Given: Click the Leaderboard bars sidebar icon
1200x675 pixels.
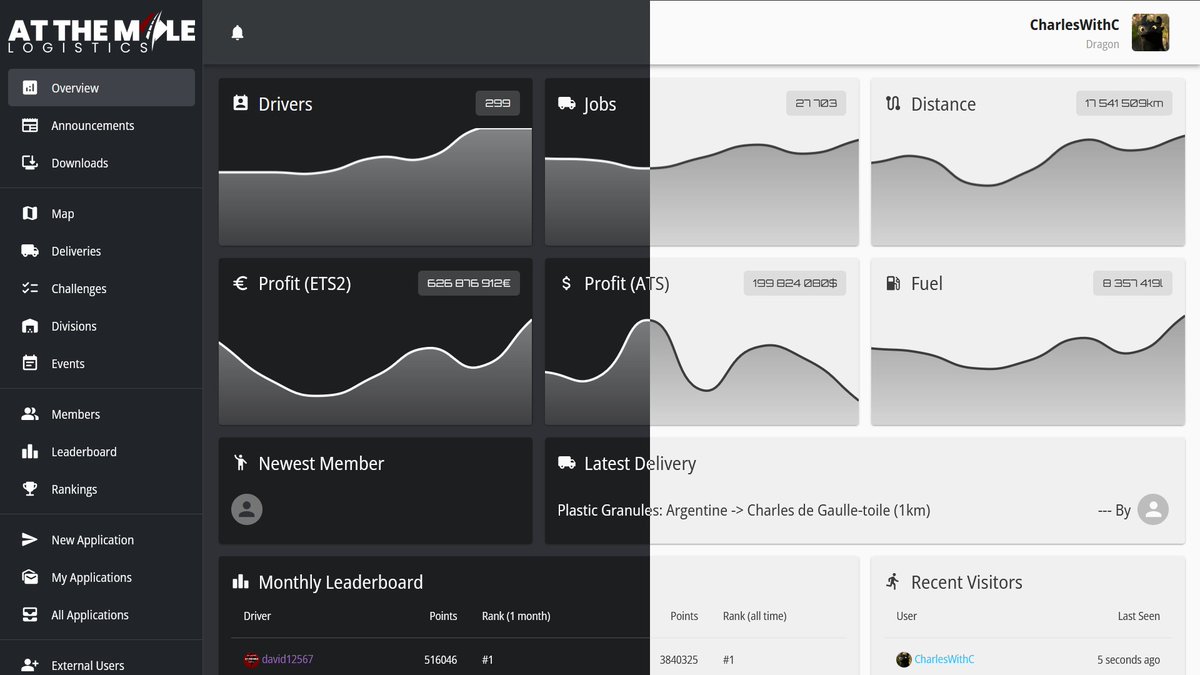Looking at the screenshot, I should 30,452.
